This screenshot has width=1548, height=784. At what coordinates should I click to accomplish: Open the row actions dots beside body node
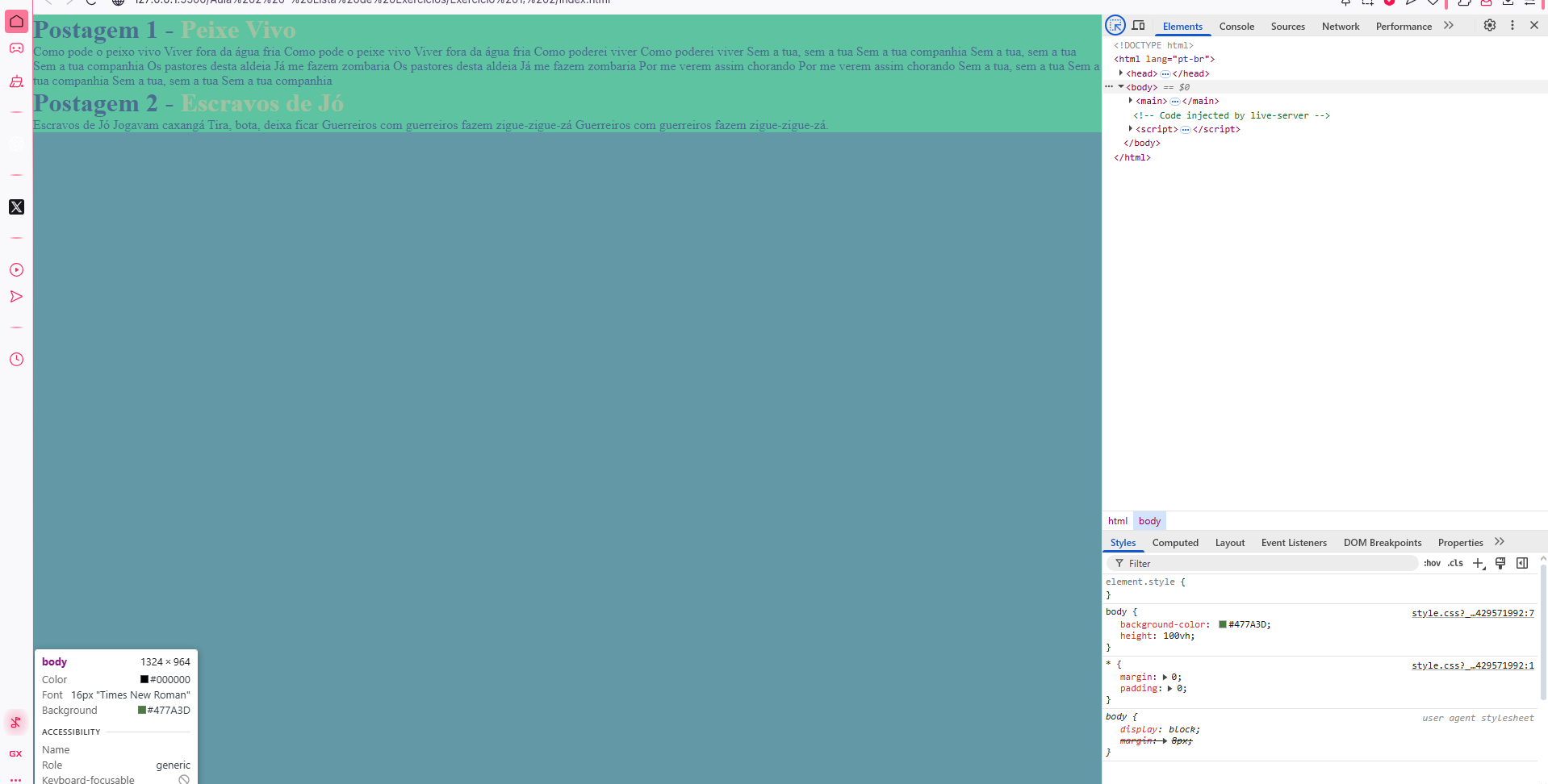(1109, 86)
